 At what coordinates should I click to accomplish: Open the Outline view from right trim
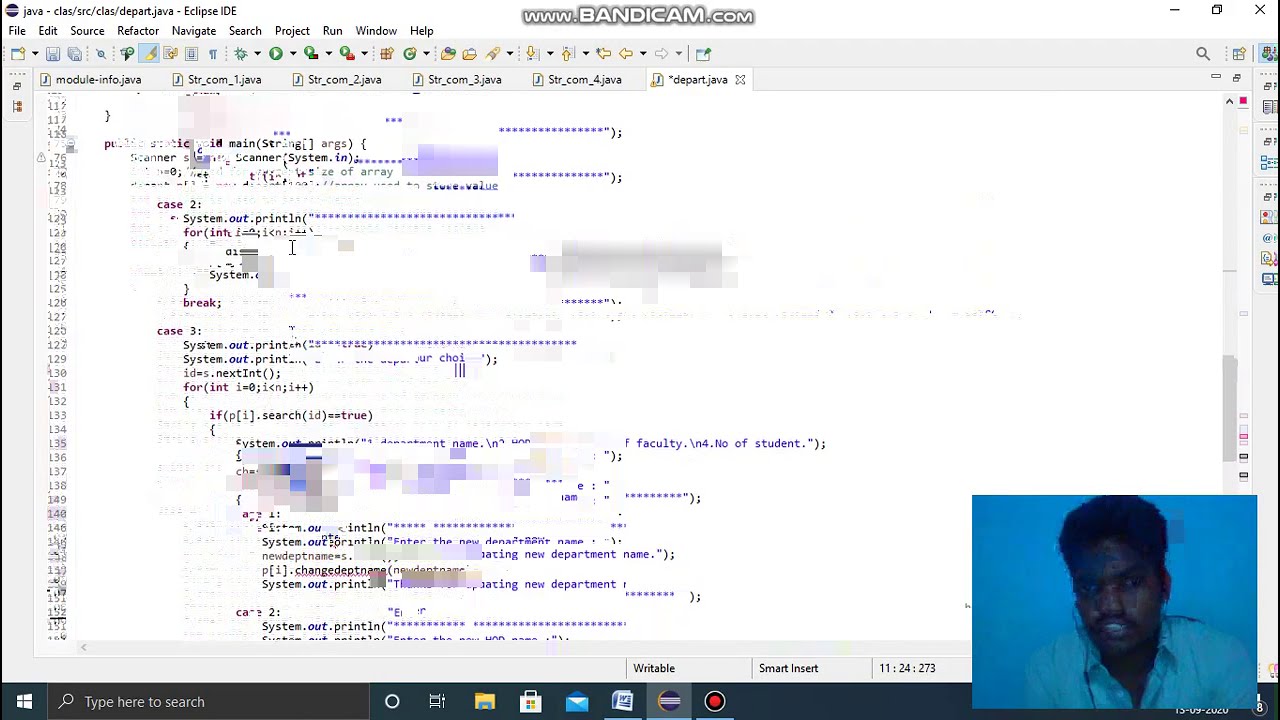point(1270,163)
